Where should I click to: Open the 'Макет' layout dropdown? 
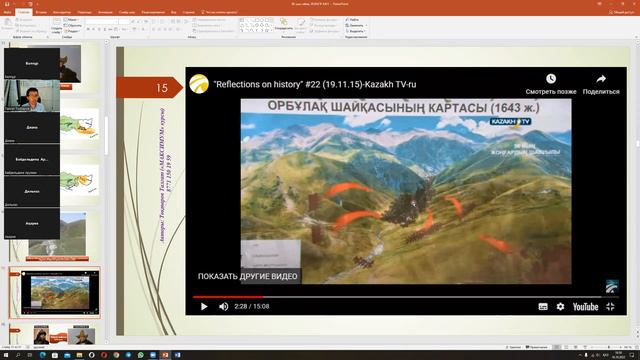(x=72, y=20)
